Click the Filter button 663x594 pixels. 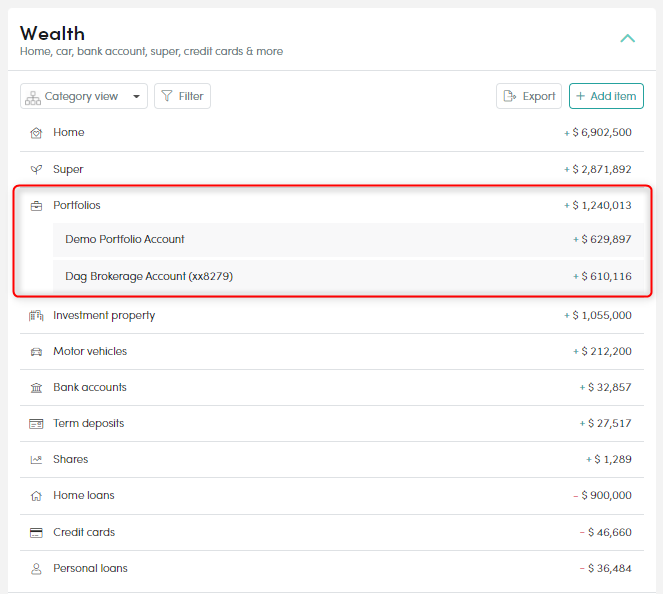coord(182,96)
